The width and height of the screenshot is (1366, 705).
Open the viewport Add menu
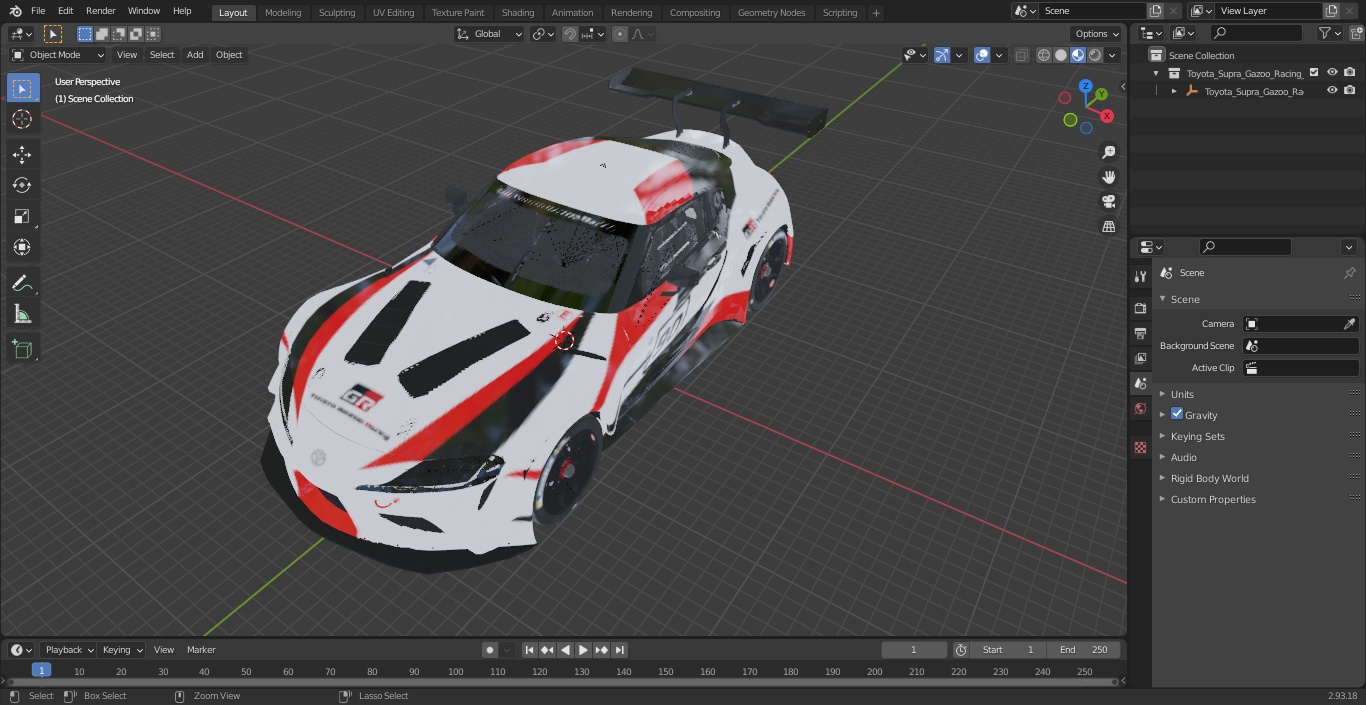[x=195, y=55]
